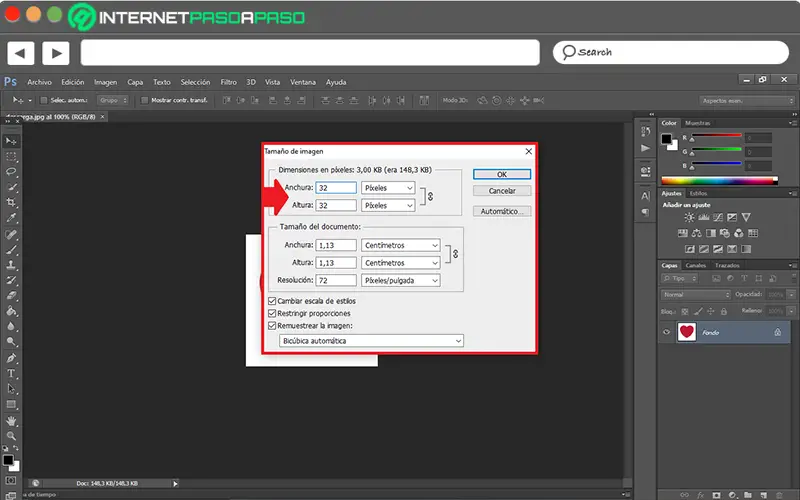This screenshot has height=500, width=800.
Task: Toggle the Restringir proporciones checkbox
Action: pyautogui.click(x=273, y=313)
